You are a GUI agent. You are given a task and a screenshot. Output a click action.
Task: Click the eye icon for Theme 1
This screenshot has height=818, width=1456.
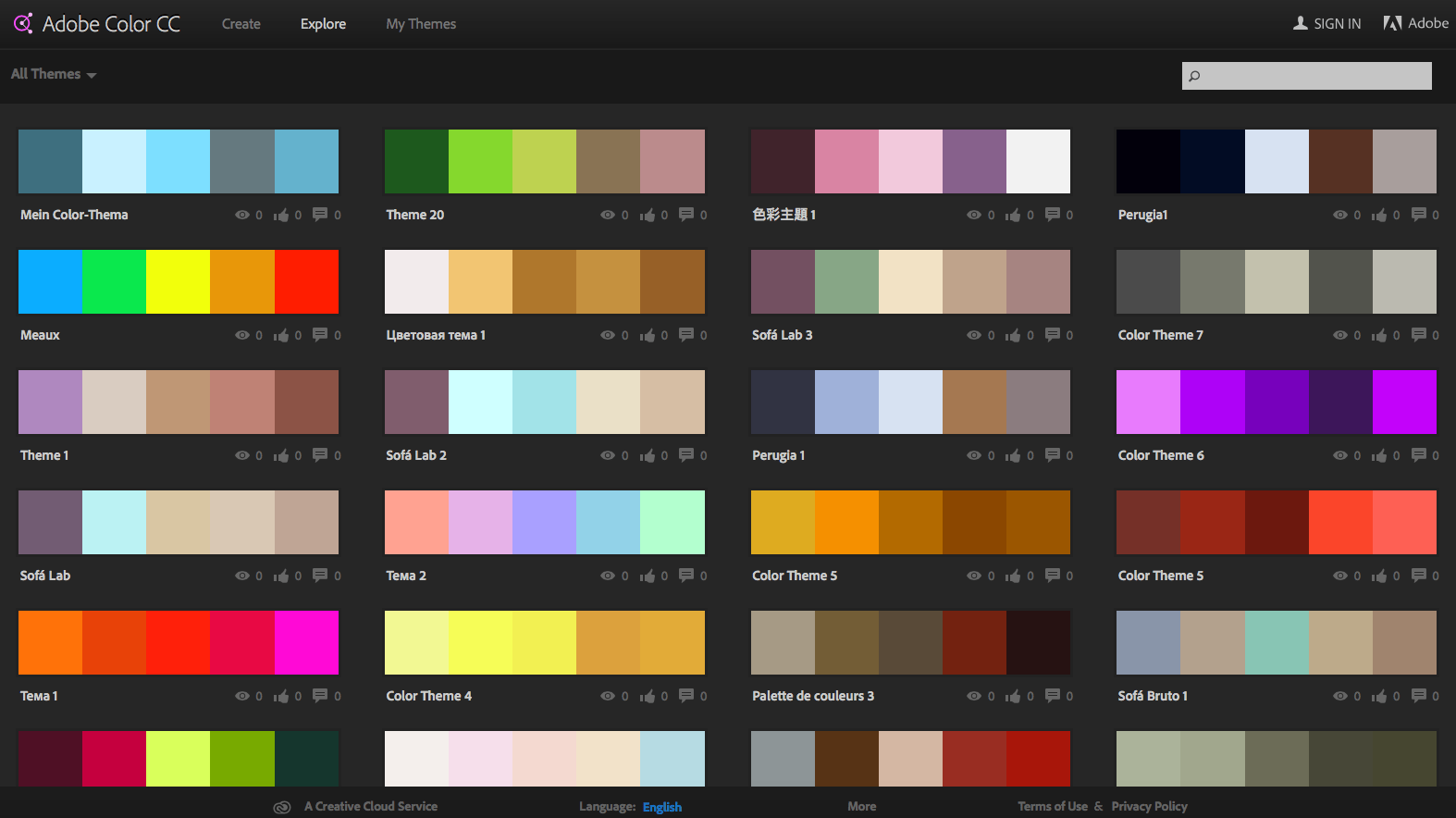(x=242, y=455)
